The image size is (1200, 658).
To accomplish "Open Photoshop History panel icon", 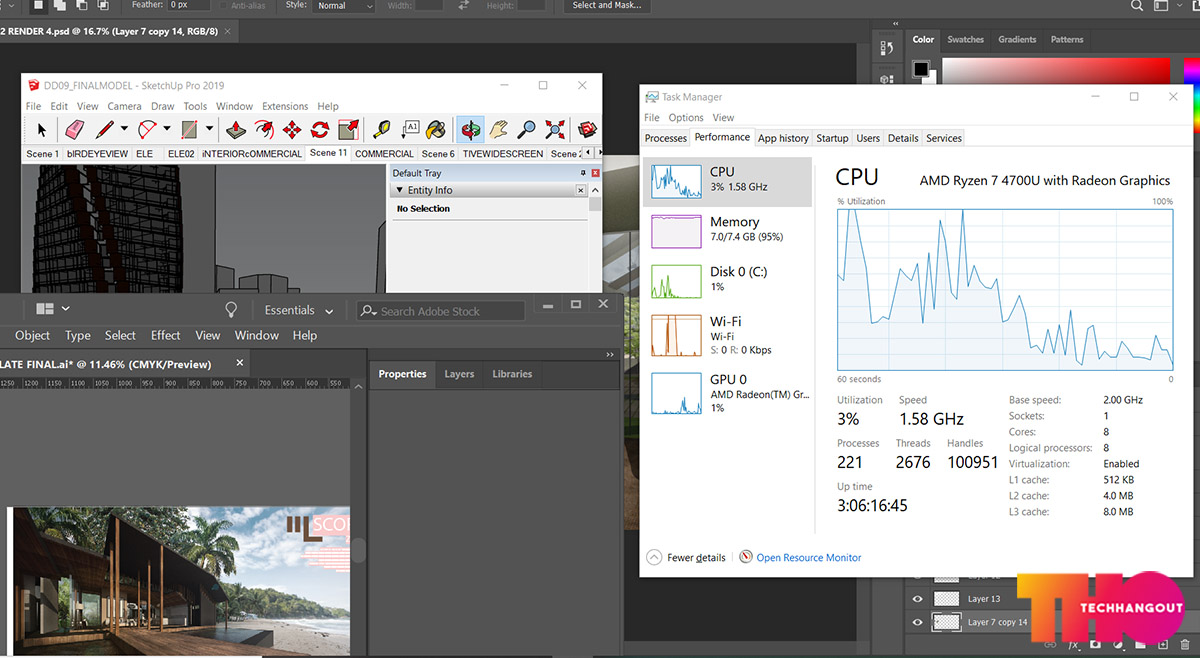I will click(x=886, y=47).
